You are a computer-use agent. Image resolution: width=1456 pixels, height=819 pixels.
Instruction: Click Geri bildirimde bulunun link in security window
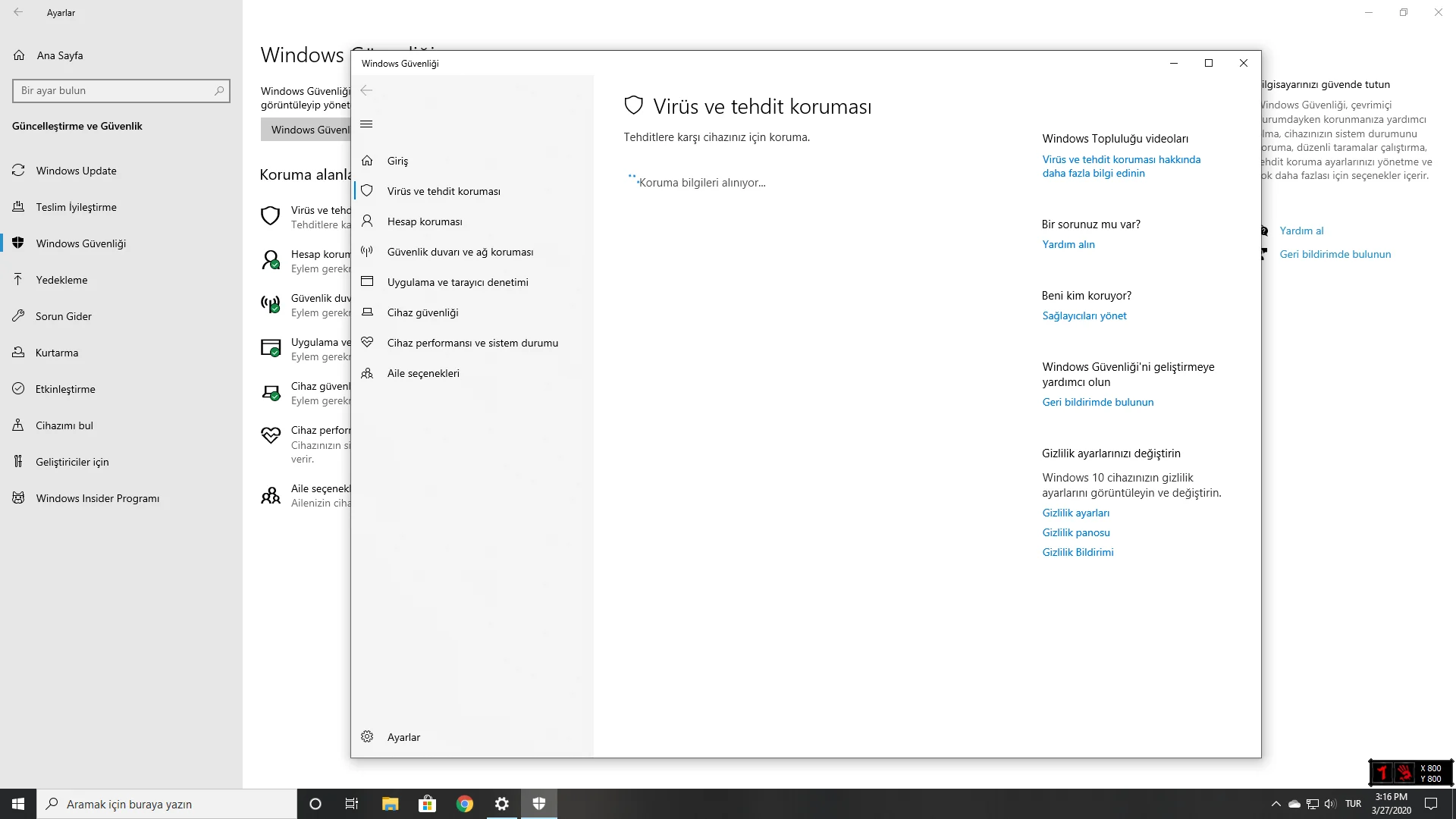(1097, 402)
